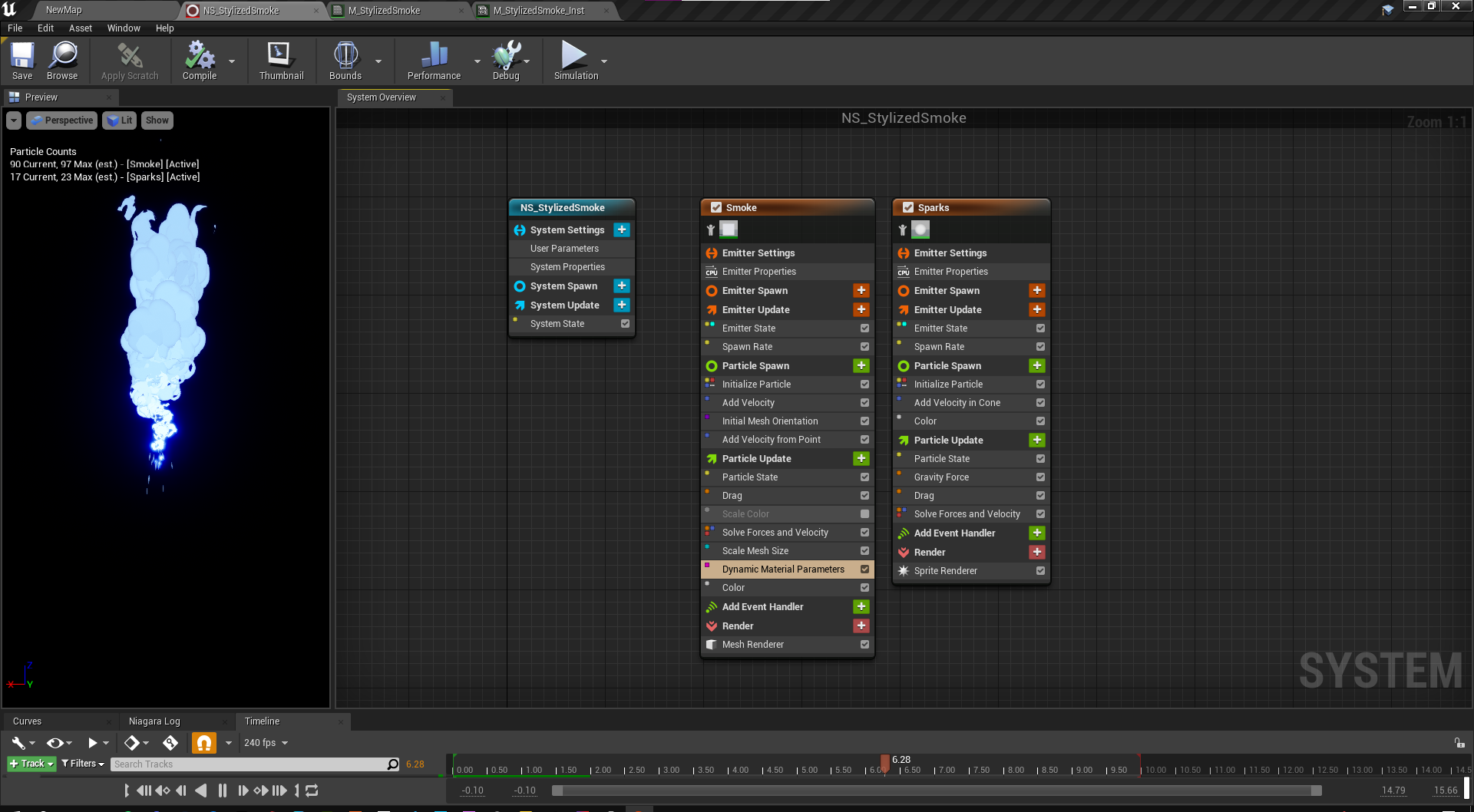The image size is (1474, 812).
Task: Click the Show button in preview
Action: click(x=157, y=120)
